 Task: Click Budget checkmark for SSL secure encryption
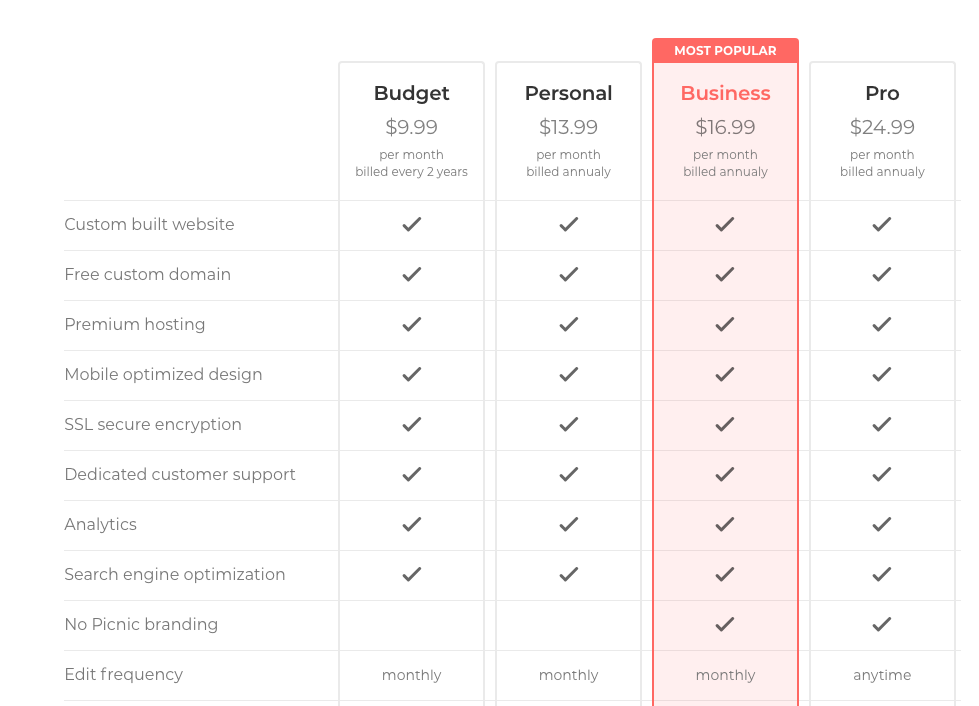click(x=411, y=425)
